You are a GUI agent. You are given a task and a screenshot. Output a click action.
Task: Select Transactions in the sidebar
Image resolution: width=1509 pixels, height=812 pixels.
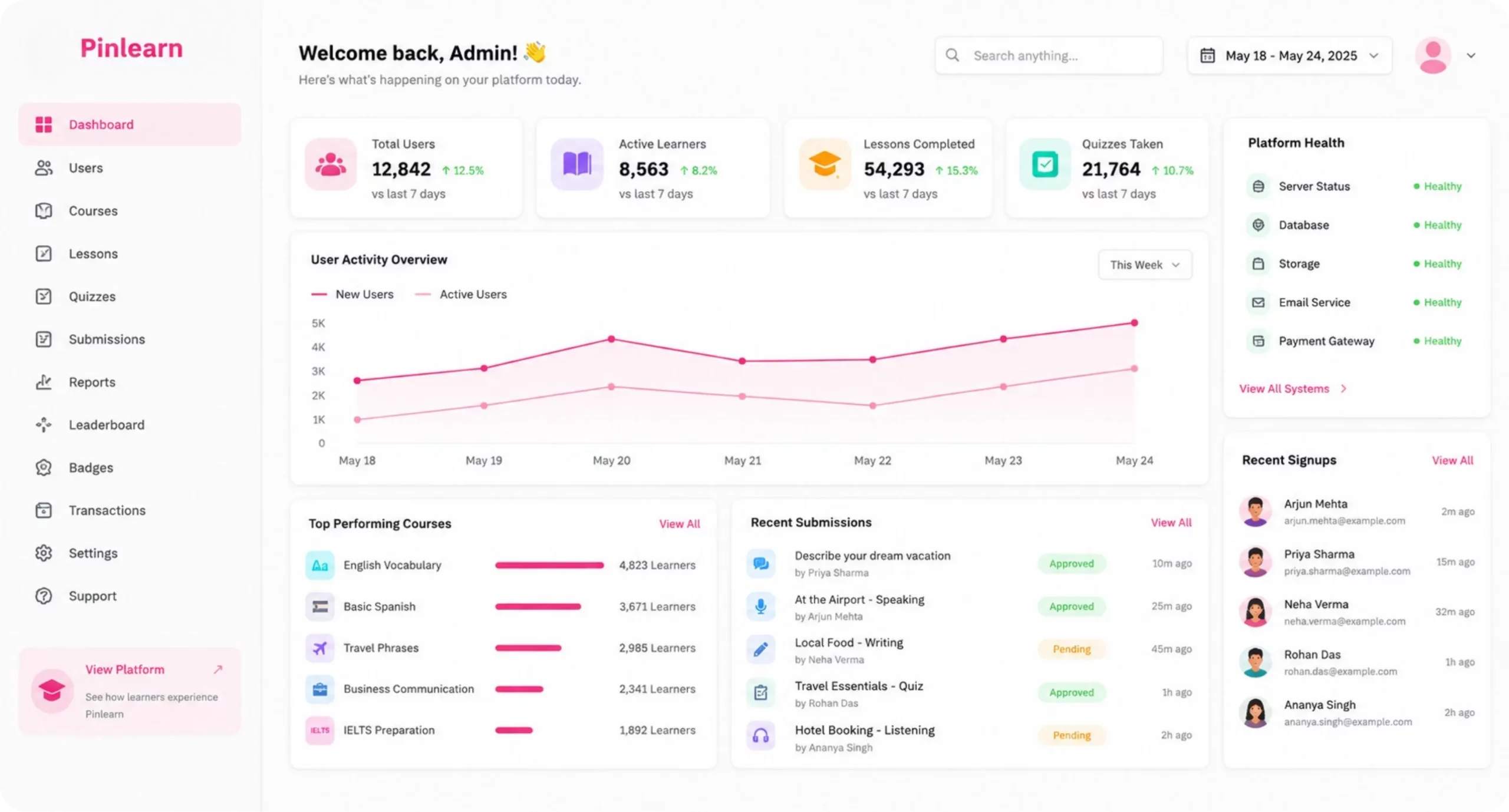click(x=130, y=510)
